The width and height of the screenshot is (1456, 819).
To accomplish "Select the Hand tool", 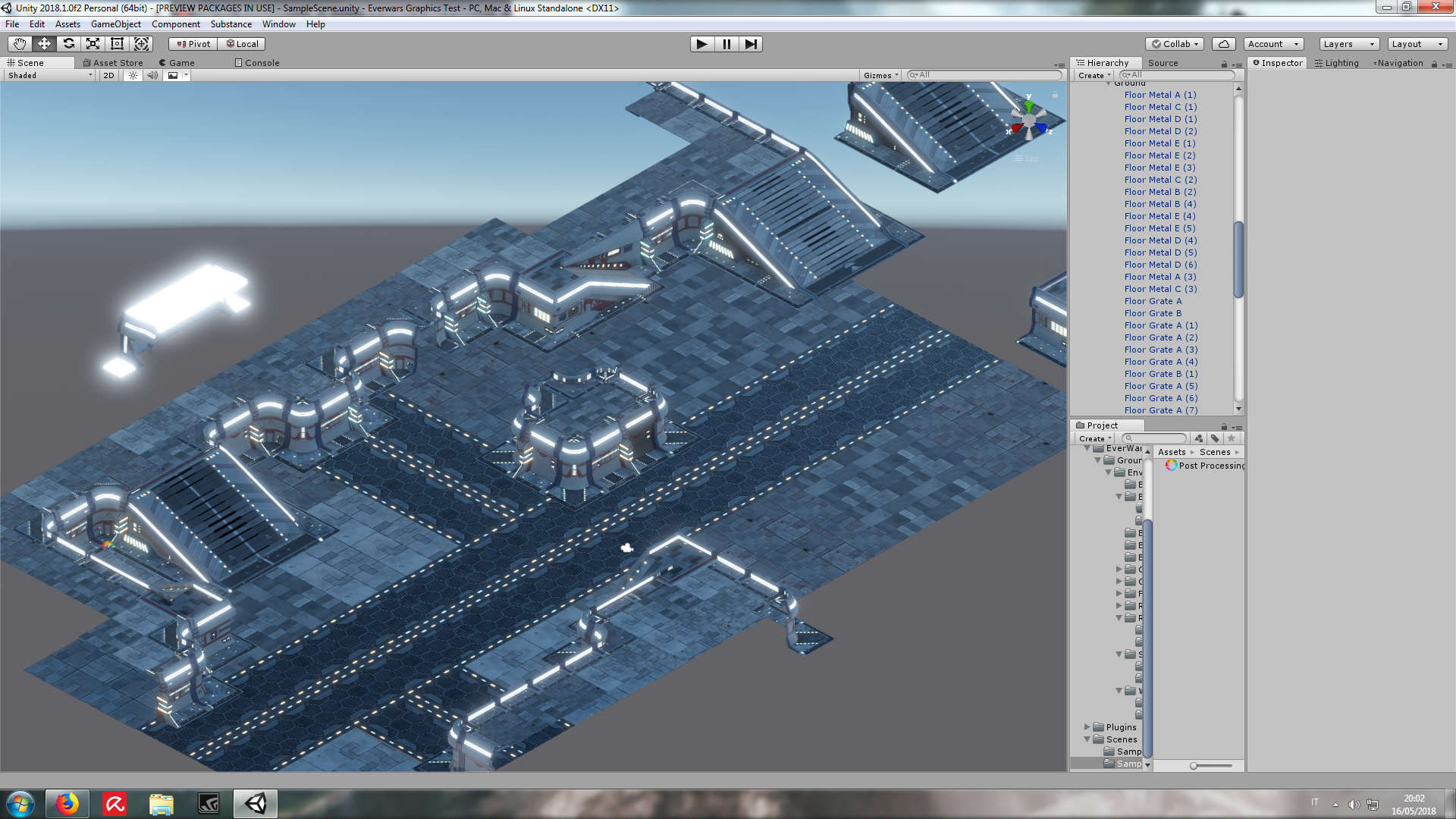I will pos(20,44).
